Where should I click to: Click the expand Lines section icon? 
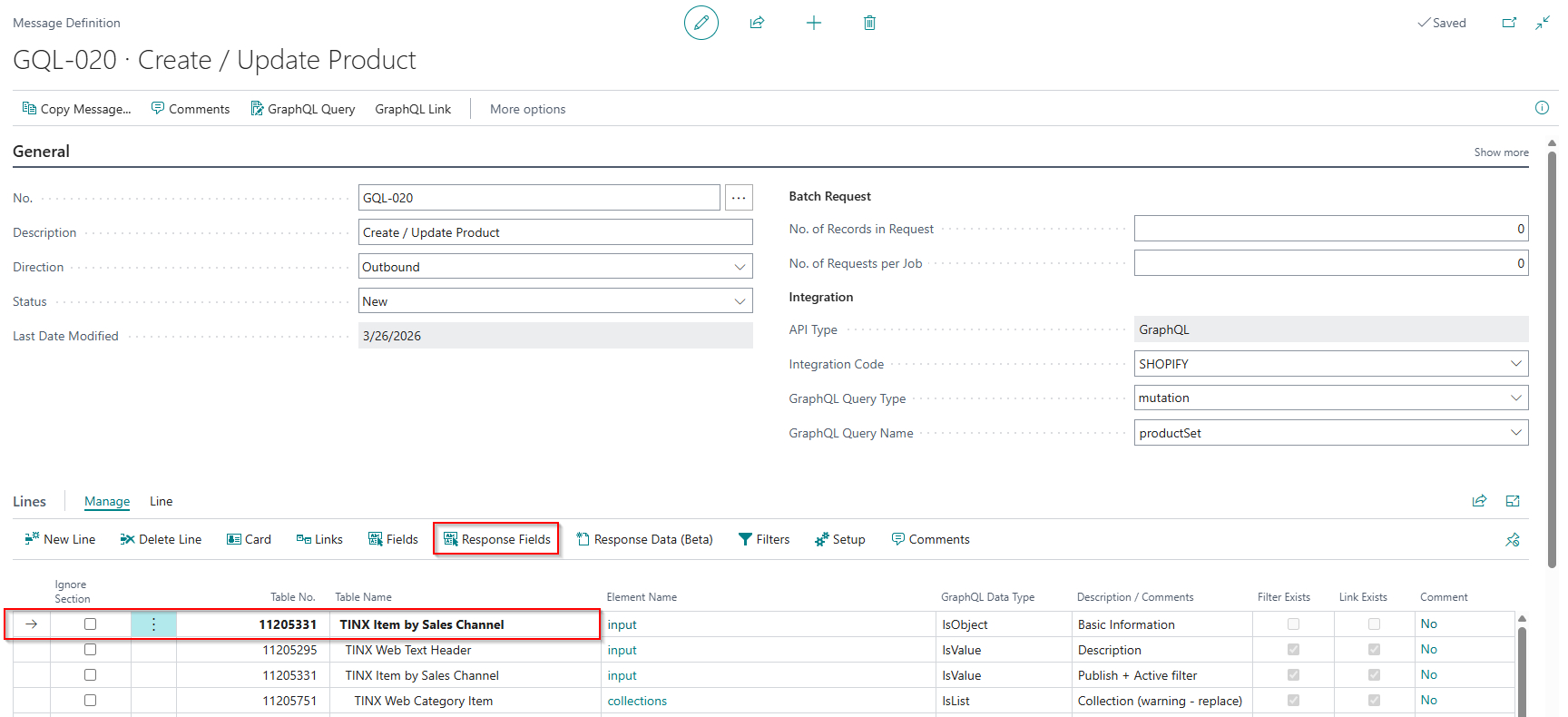pos(1513,501)
